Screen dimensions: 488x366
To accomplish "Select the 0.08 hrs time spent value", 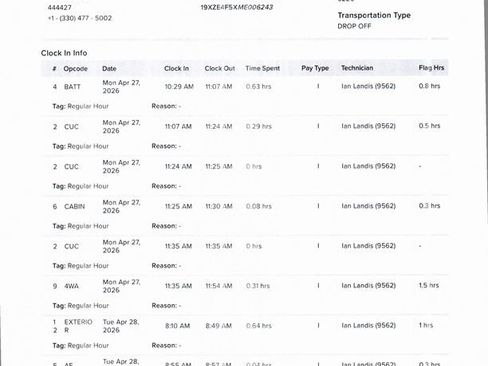I will click(x=259, y=206).
